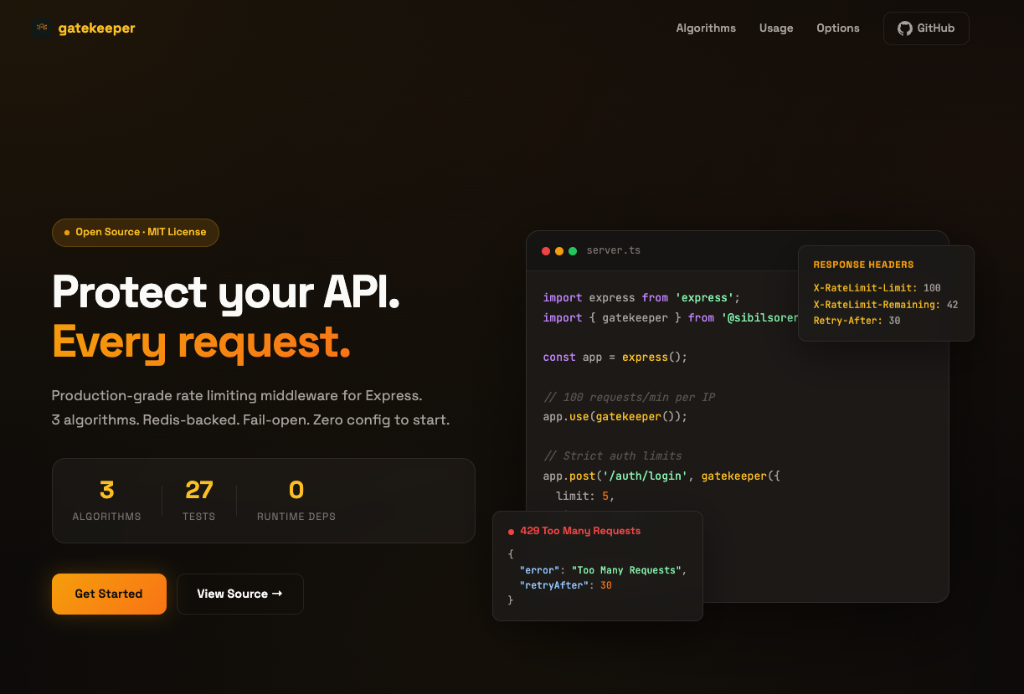Viewport: 1024px width, 694px height.
Task: Click the X-RateLimit-Limit: 100 line
Action: tap(877, 288)
